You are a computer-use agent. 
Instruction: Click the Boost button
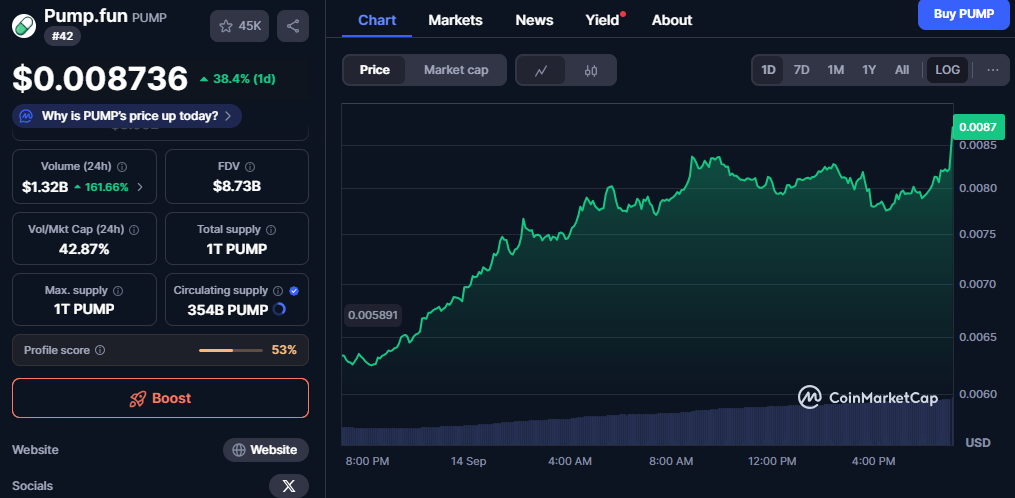coord(161,398)
